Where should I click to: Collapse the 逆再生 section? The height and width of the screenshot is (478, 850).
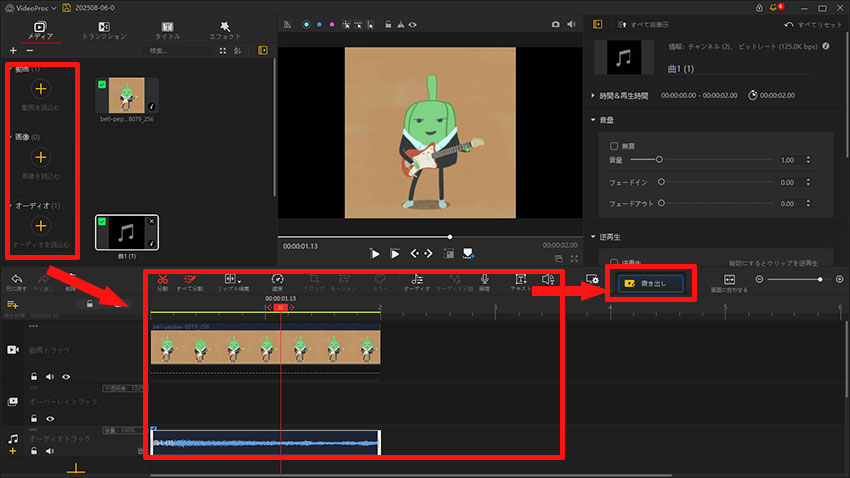pyautogui.click(x=593, y=237)
